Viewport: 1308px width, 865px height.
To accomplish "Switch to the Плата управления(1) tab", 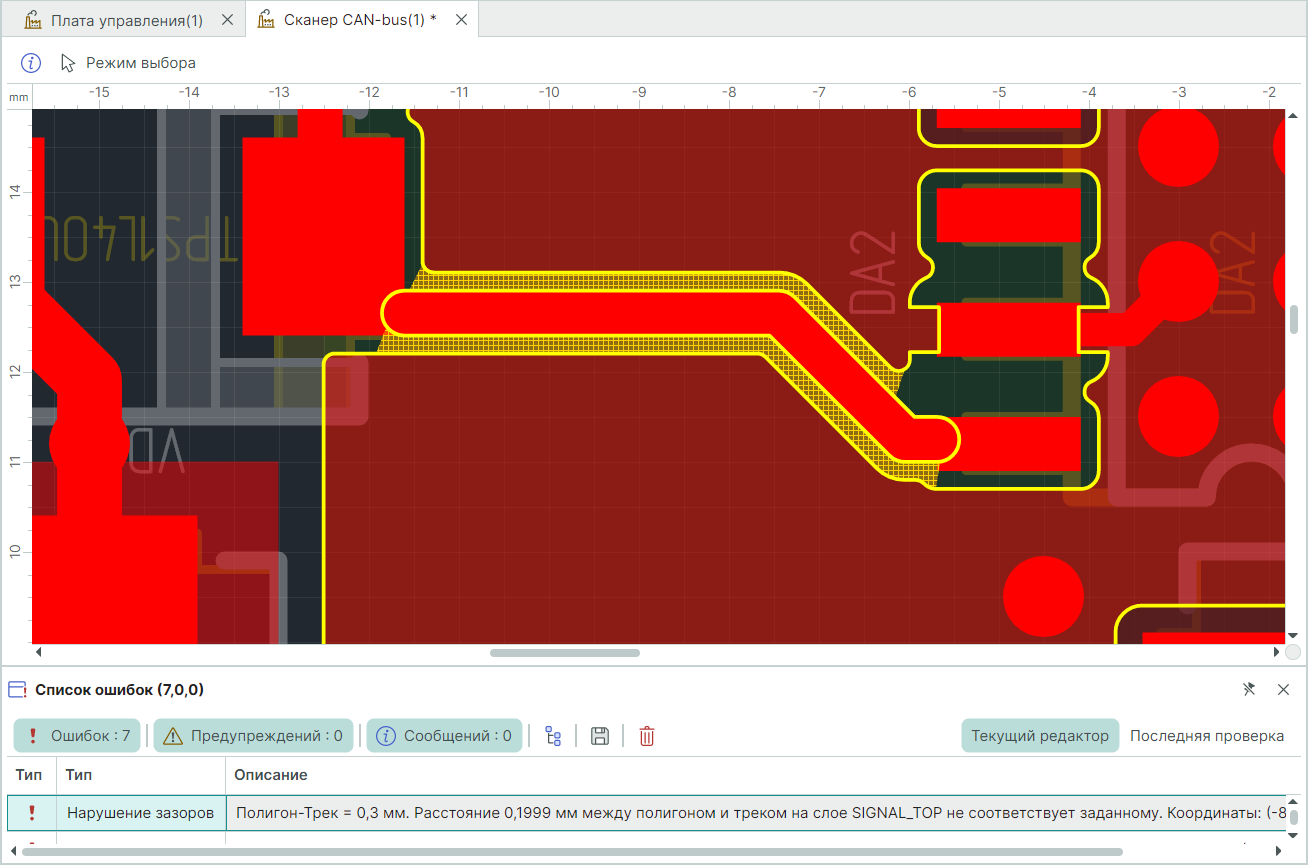I will [126, 19].
